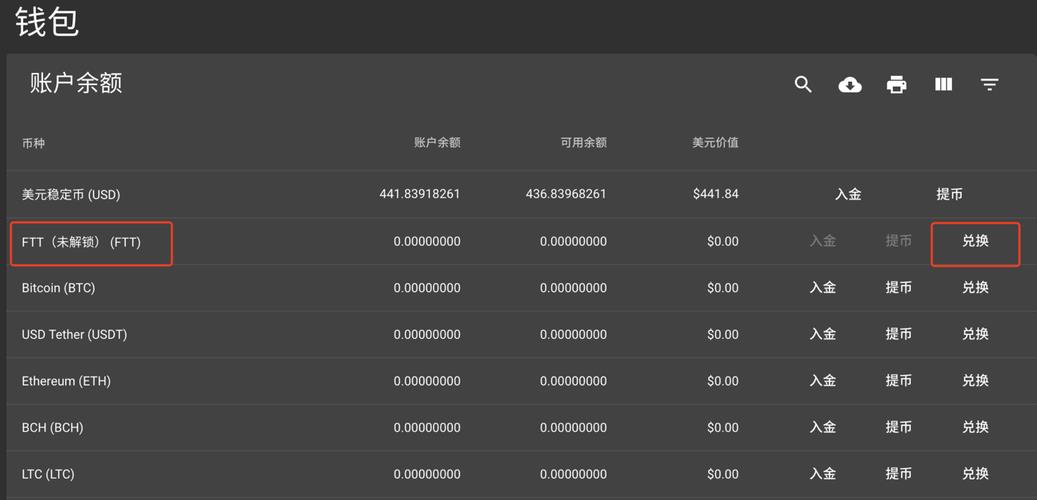Sort by the 账户余额 column header
Viewport: 1037px width, 500px height.
[x=437, y=143]
